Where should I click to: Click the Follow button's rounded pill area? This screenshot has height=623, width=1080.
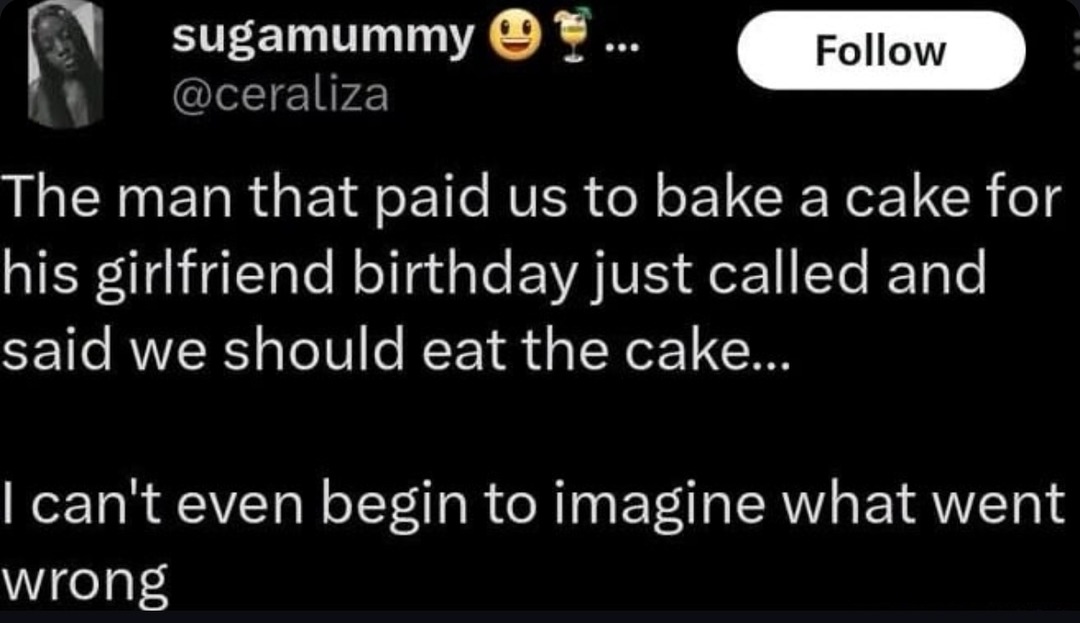[x=880, y=50]
